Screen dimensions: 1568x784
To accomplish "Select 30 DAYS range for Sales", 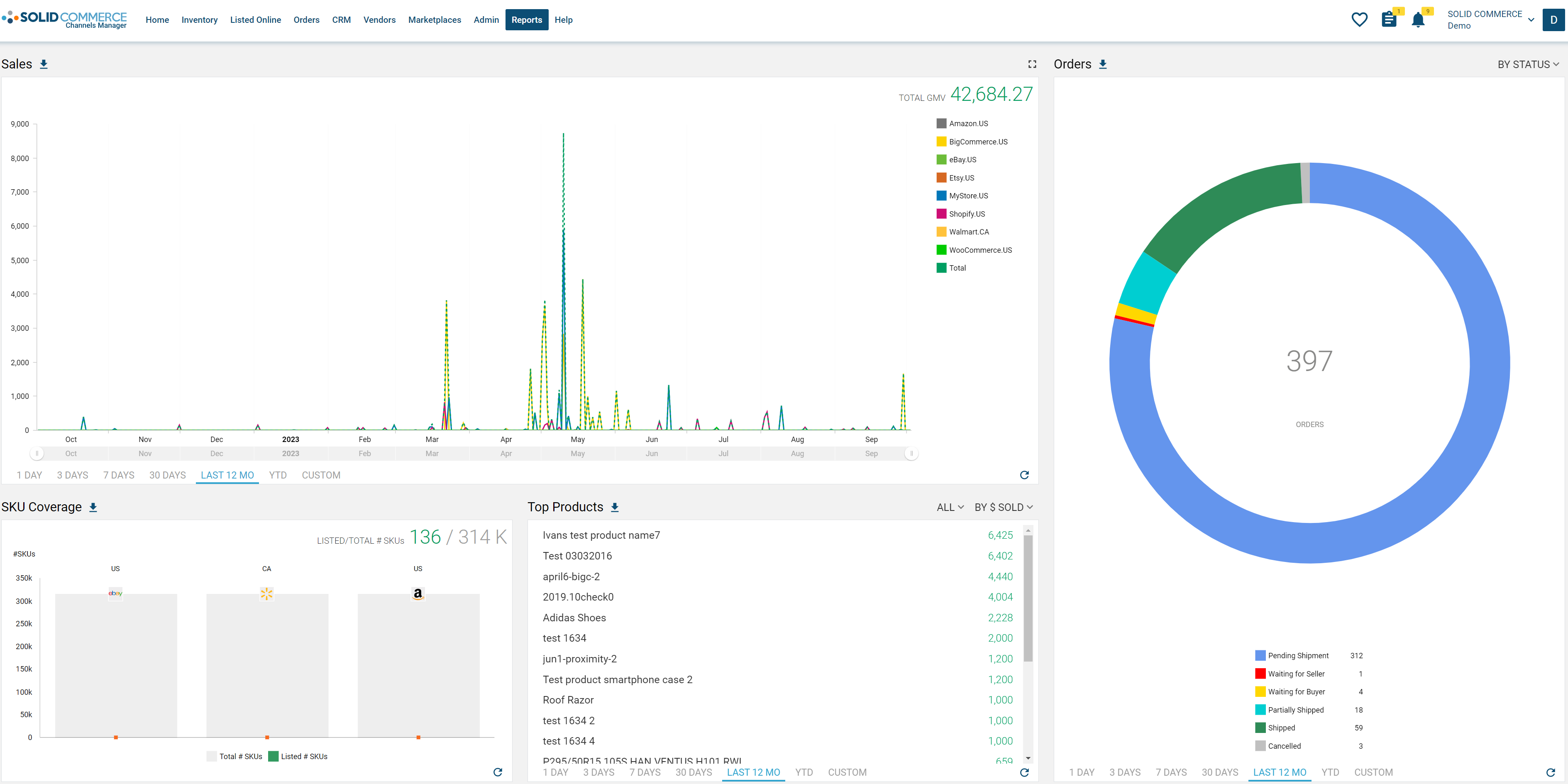I will (167, 475).
